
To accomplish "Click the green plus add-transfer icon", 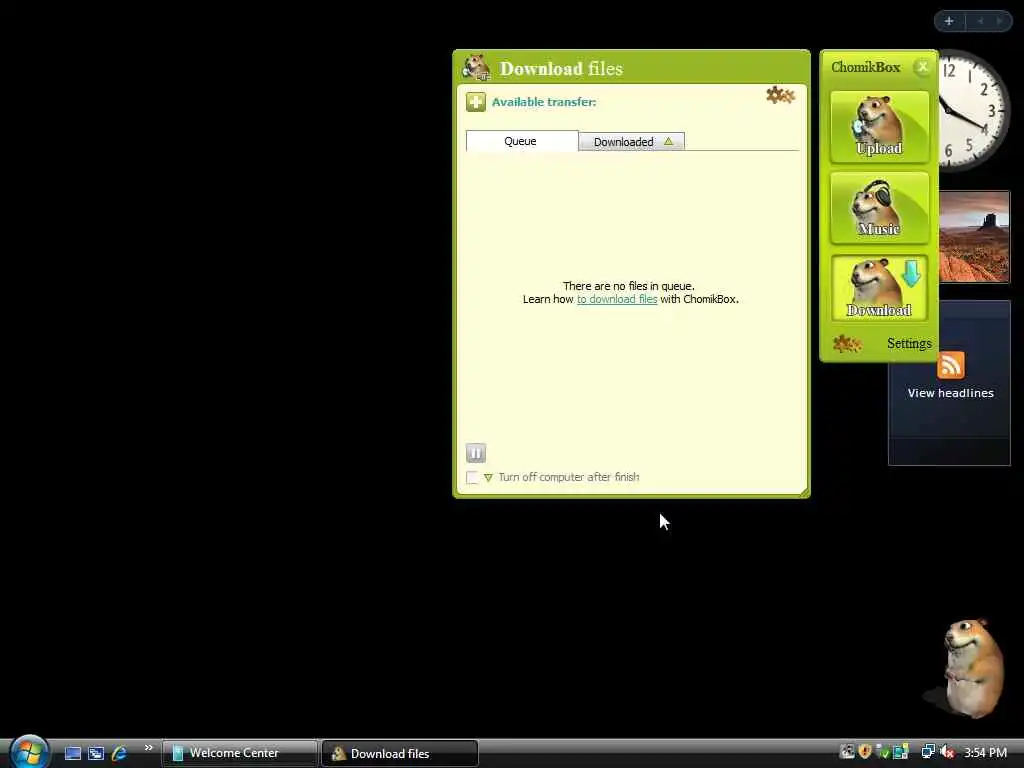I will pos(475,102).
